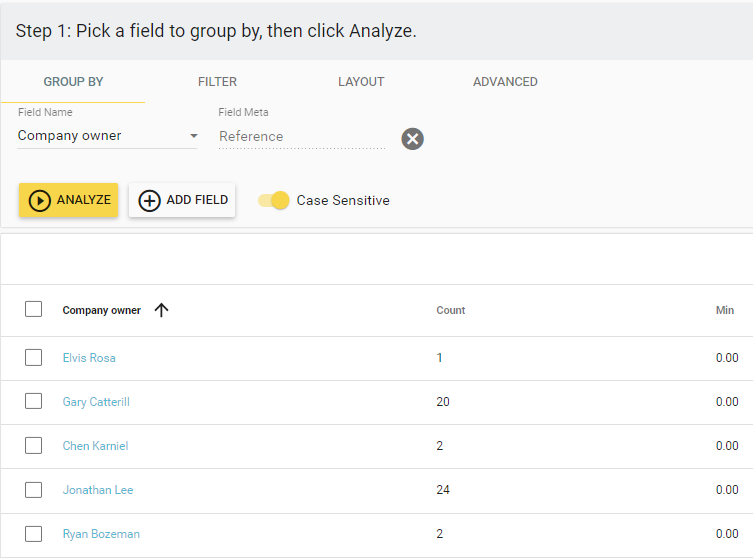Click the Count column header
The height and width of the screenshot is (558, 753).
[451, 310]
